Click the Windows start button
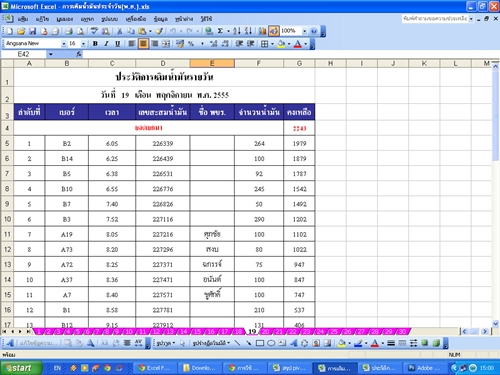 [21, 368]
